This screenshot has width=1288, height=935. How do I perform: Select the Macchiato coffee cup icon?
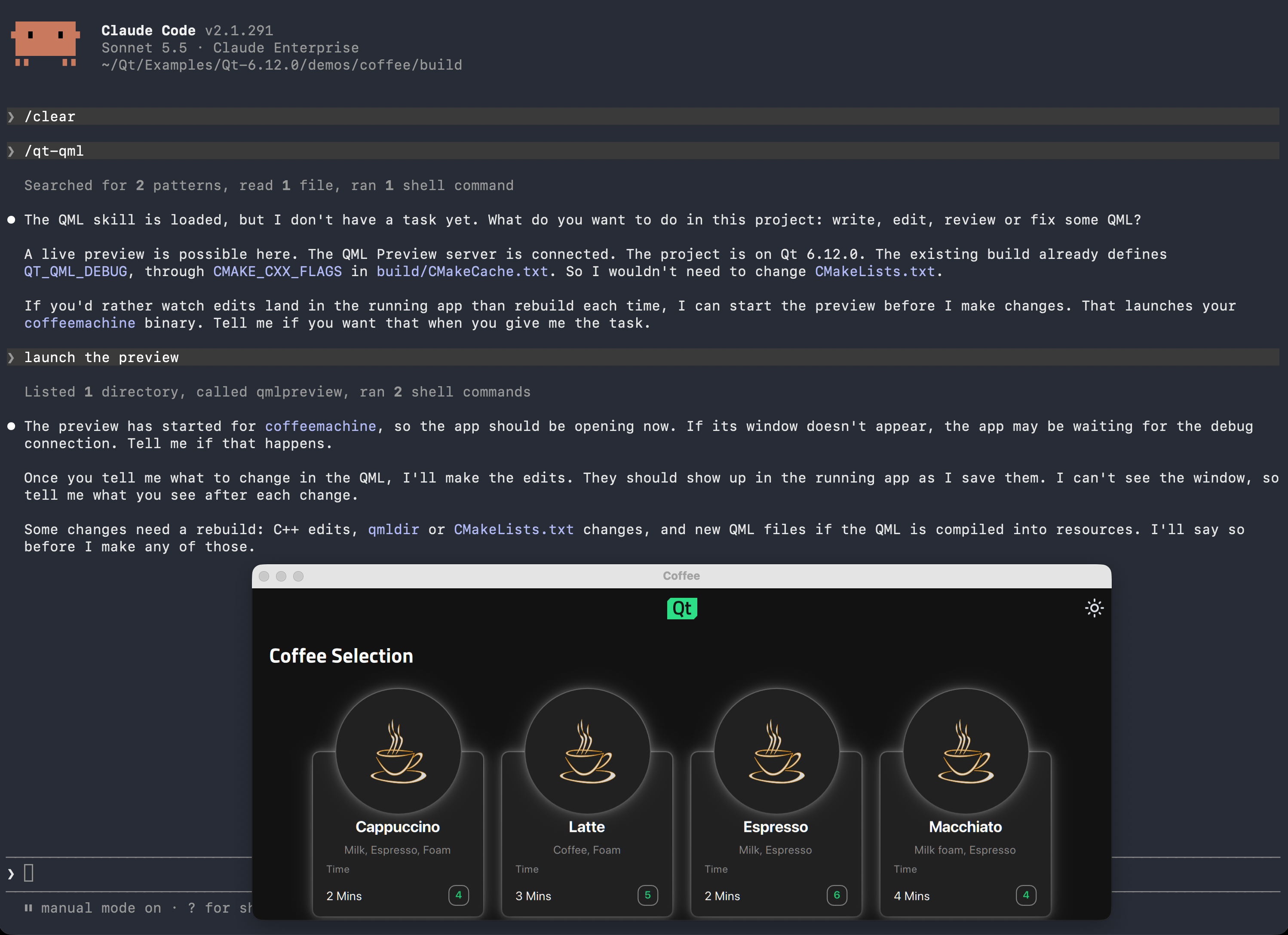[966, 751]
